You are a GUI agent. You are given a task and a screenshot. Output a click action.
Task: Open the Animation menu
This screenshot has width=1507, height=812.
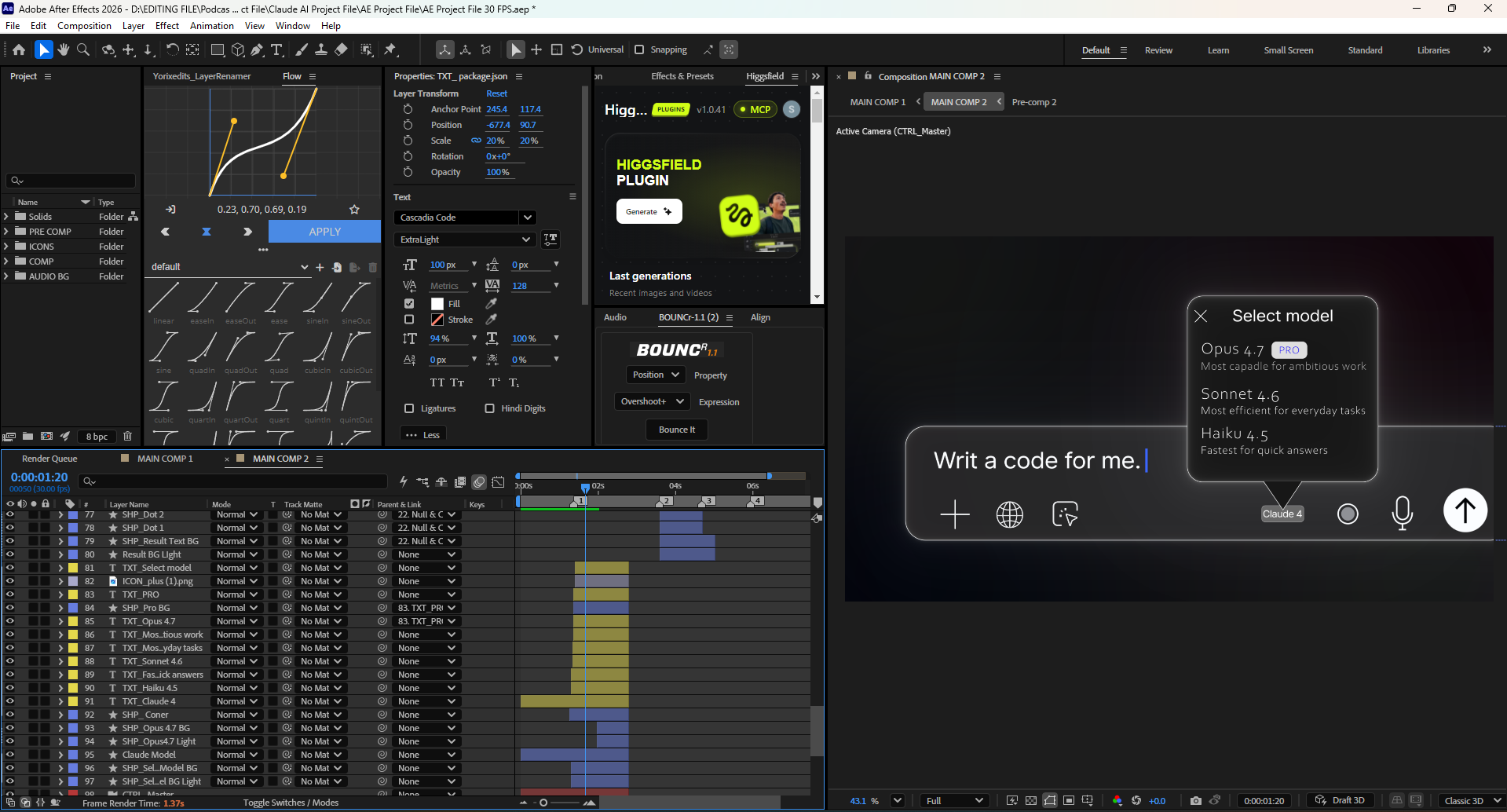click(x=212, y=26)
